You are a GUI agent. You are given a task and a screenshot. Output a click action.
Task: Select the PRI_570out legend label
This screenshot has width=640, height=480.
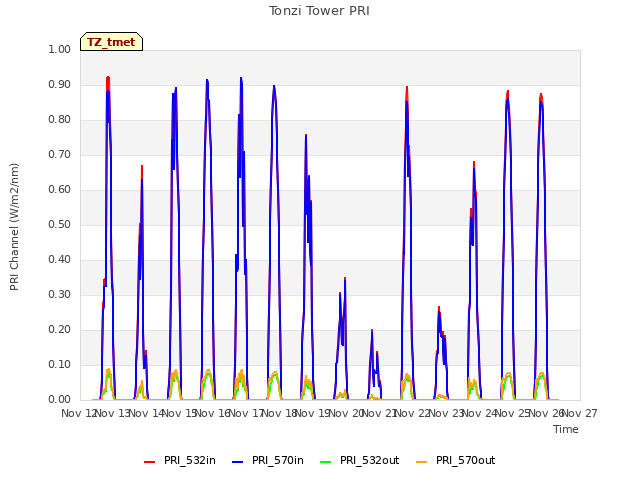click(x=466, y=460)
